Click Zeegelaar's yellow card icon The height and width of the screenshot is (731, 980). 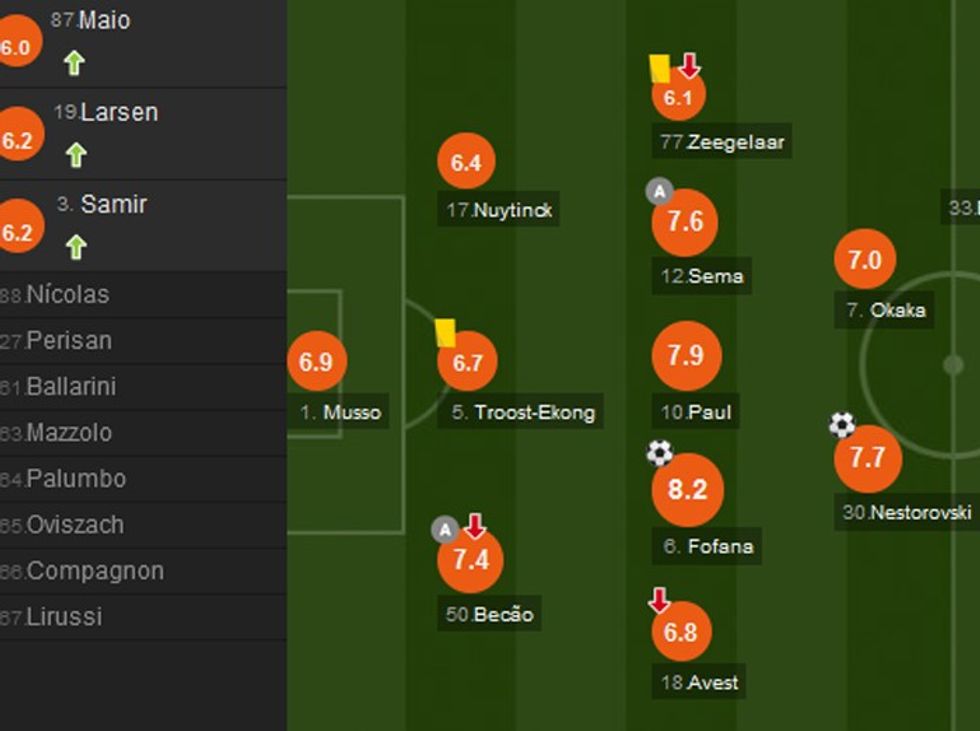coord(659,68)
